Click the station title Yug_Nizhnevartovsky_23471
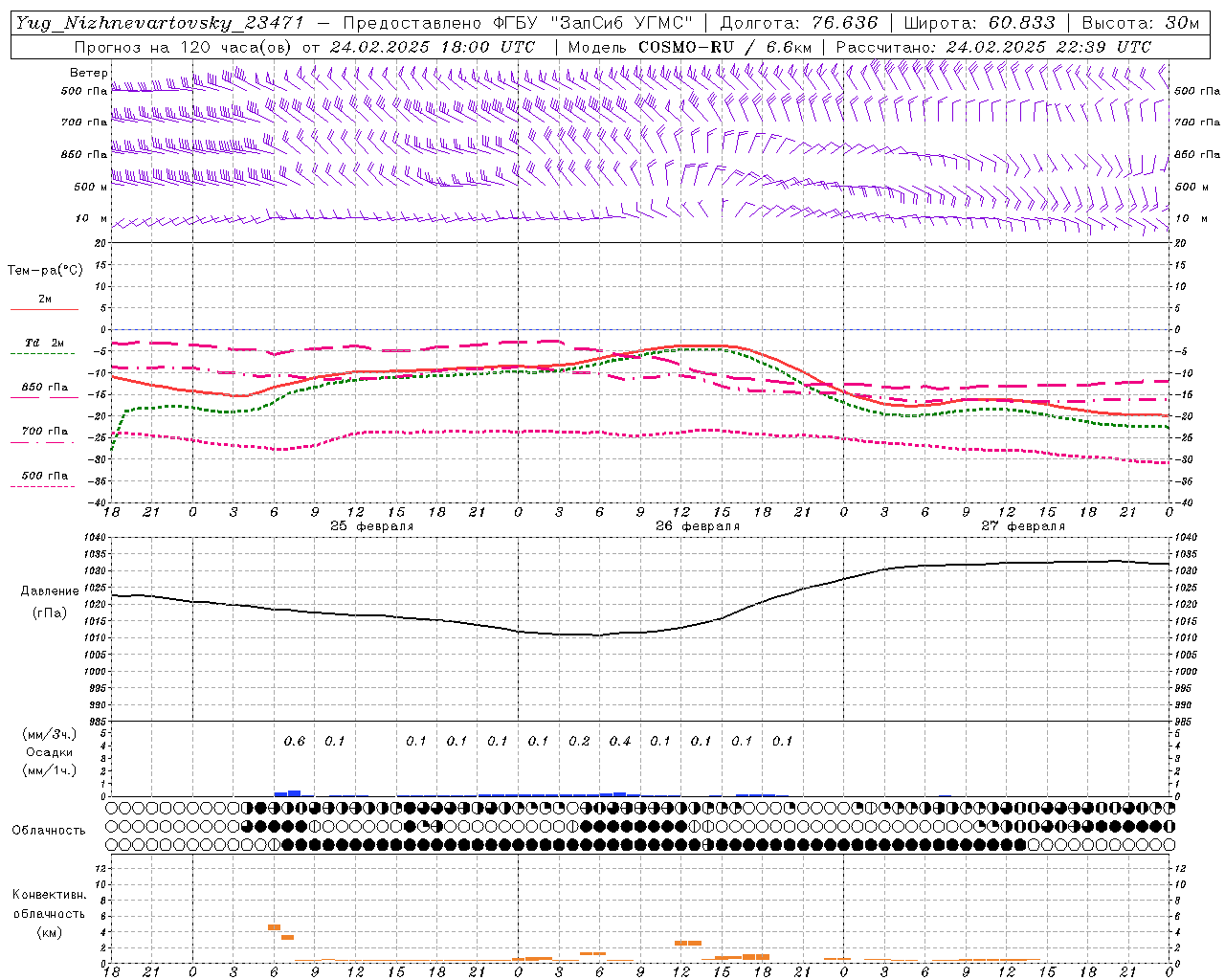This screenshot has height=980, width=1225. tap(159, 23)
